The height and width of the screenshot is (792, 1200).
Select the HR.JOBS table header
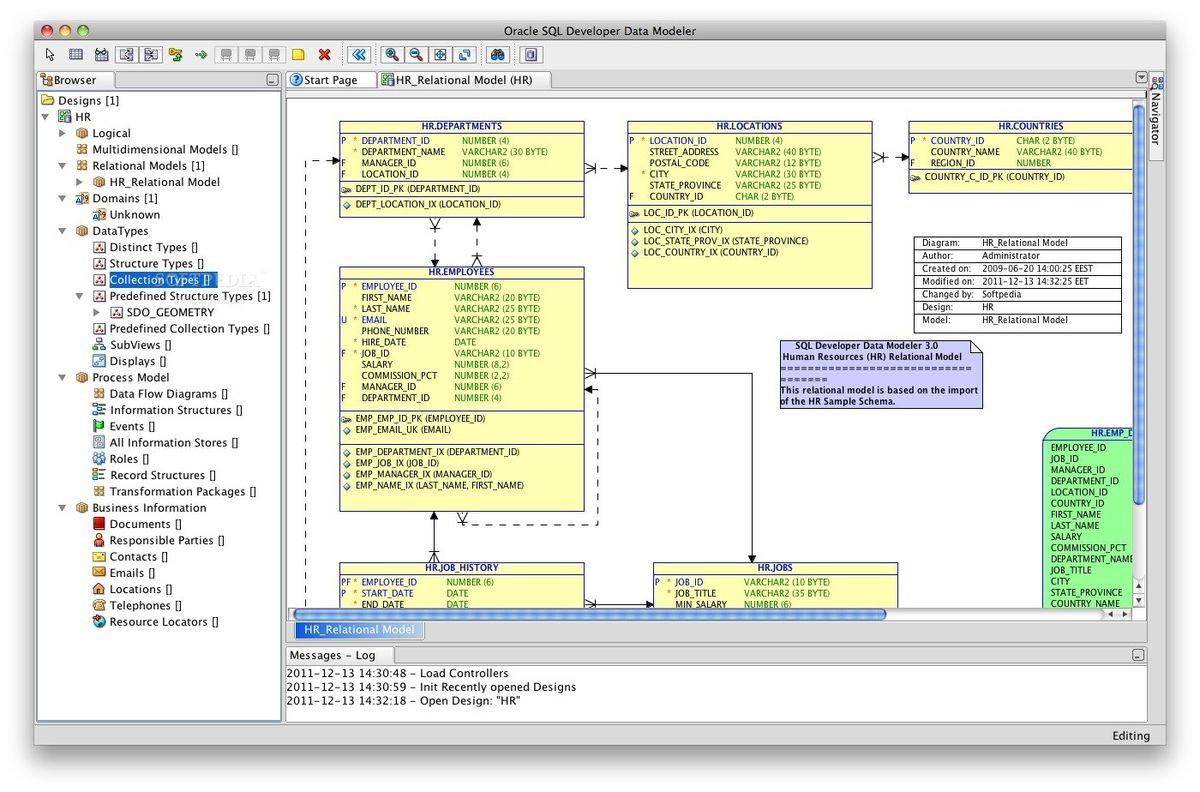click(775, 568)
